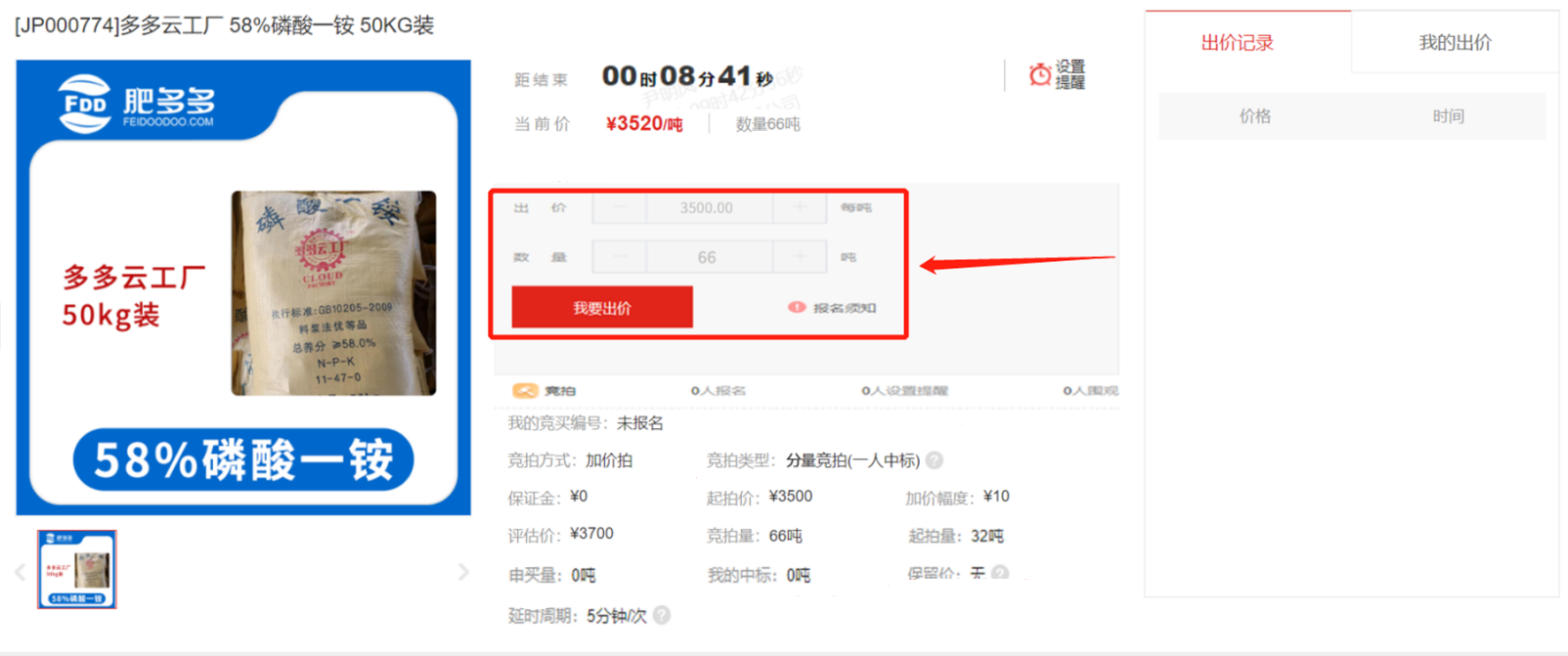Screen dimensions: 1568x656
Task: Show next thumbnail with right arrow
Action: click(x=463, y=572)
